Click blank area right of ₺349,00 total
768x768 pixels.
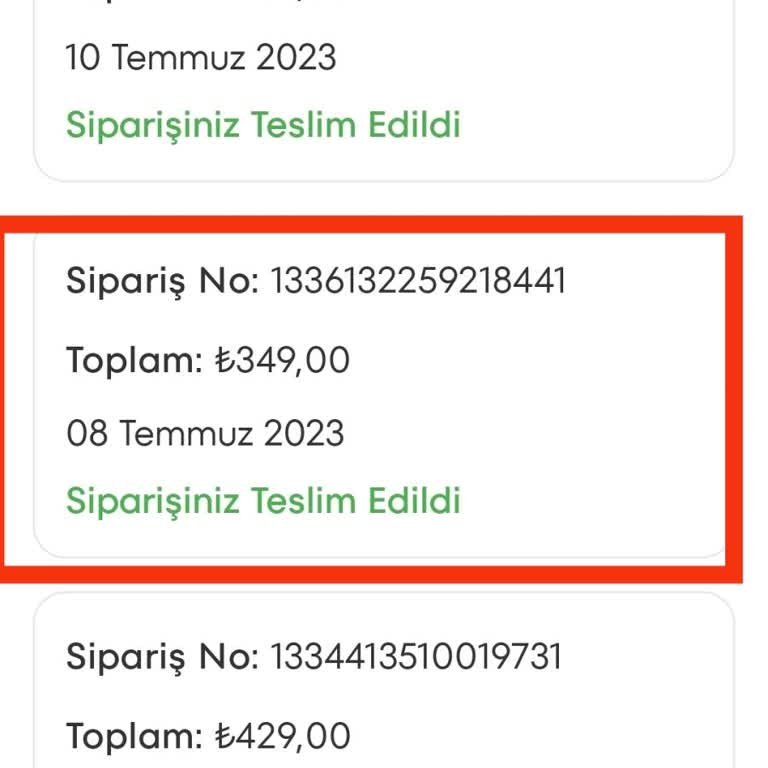coord(540,360)
